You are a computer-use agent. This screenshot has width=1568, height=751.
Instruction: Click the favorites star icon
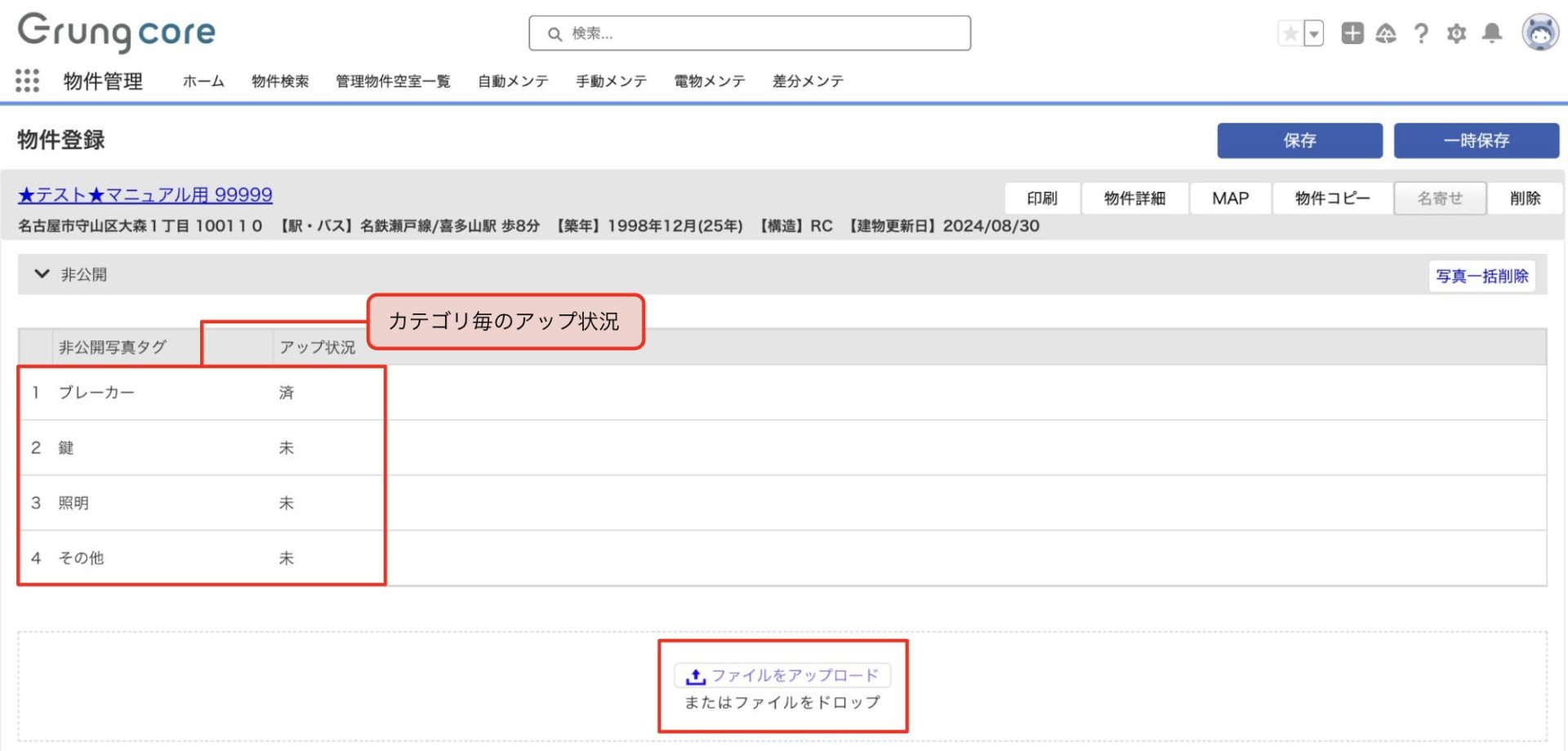click(x=1290, y=33)
